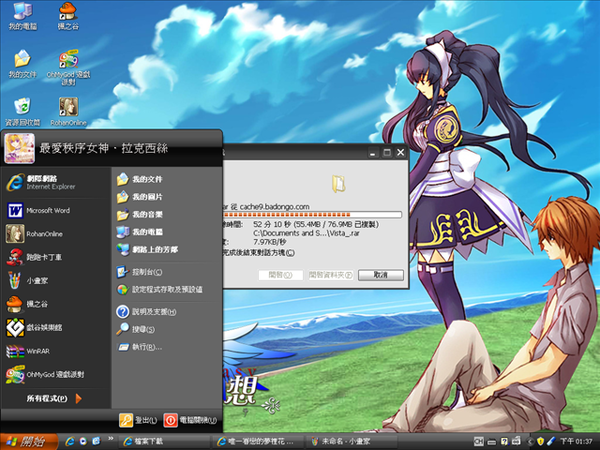Screen dimensions: 600x450
Task: Click the 電腦關機(U) shut down button
Action: 191,420
